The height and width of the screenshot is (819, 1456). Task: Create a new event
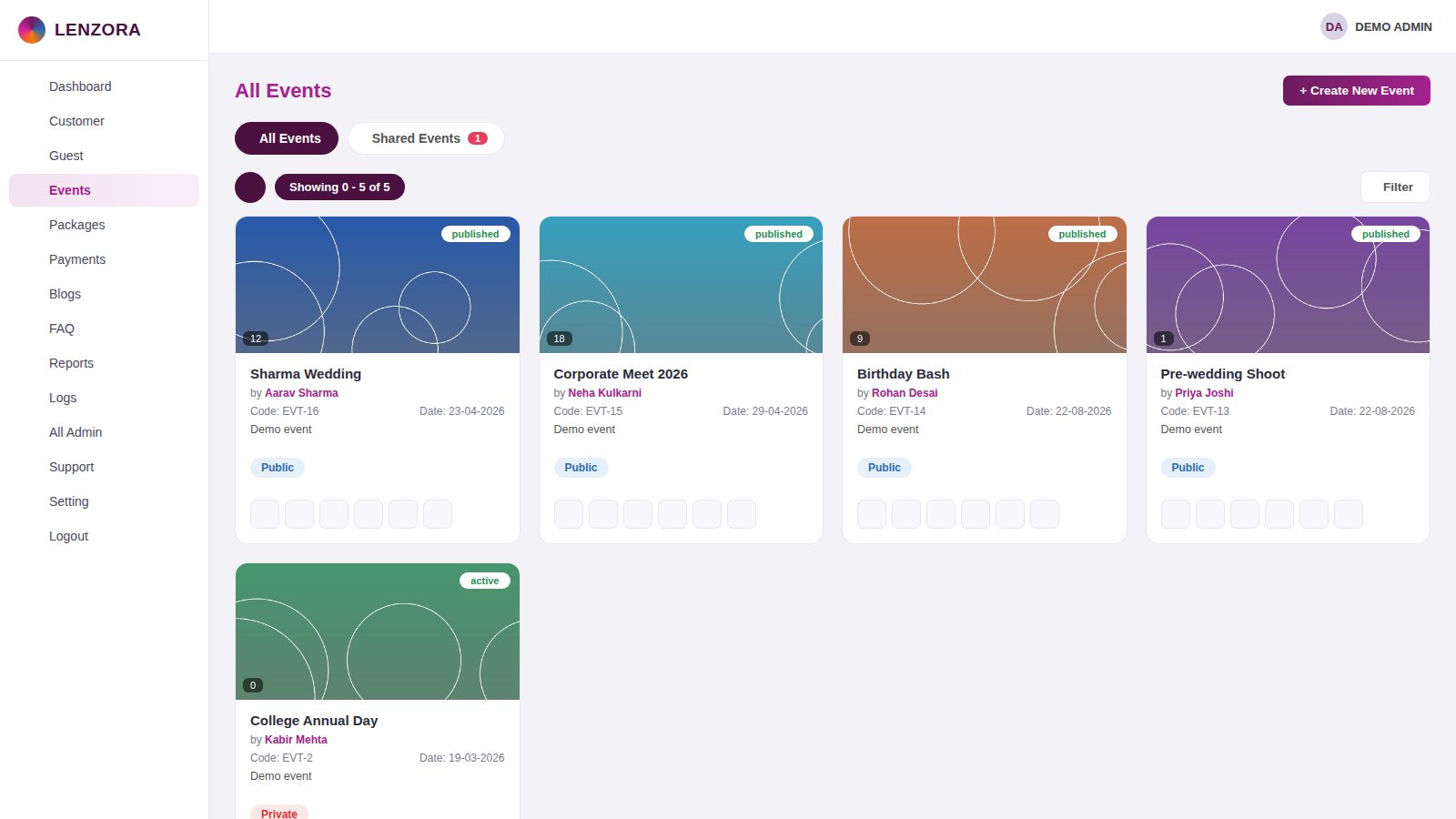click(1357, 90)
